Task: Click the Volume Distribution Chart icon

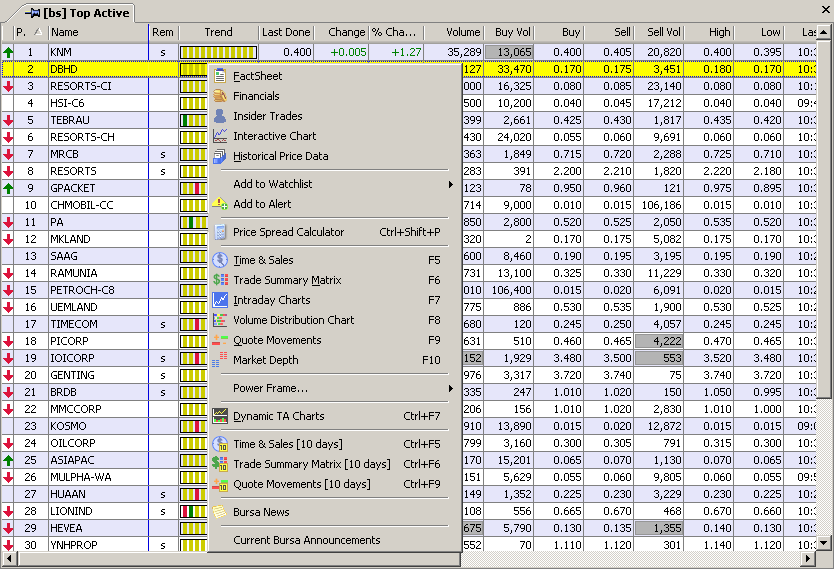Action: (220, 320)
